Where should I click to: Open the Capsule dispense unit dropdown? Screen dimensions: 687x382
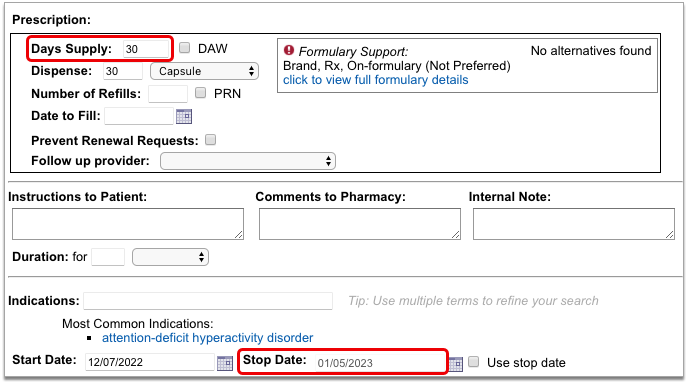pos(205,71)
